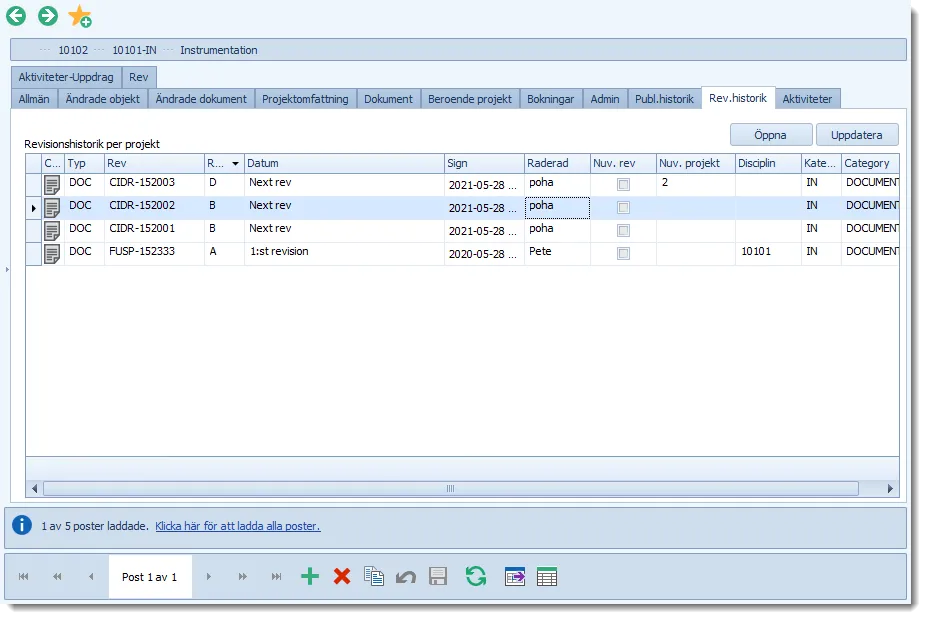Click the document icon in CIDR-152001 row

52,231
